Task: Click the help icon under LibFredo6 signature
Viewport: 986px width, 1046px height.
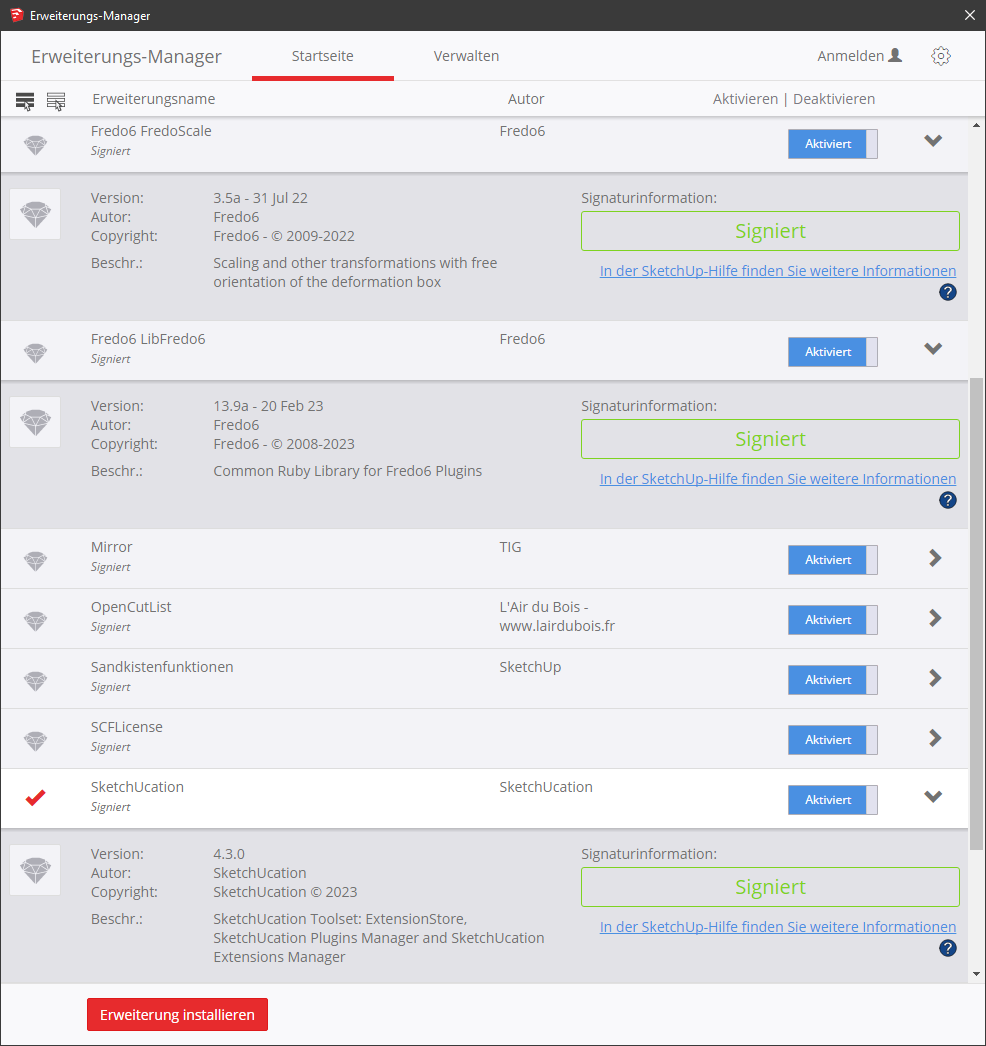Action: tap(948, 500)
